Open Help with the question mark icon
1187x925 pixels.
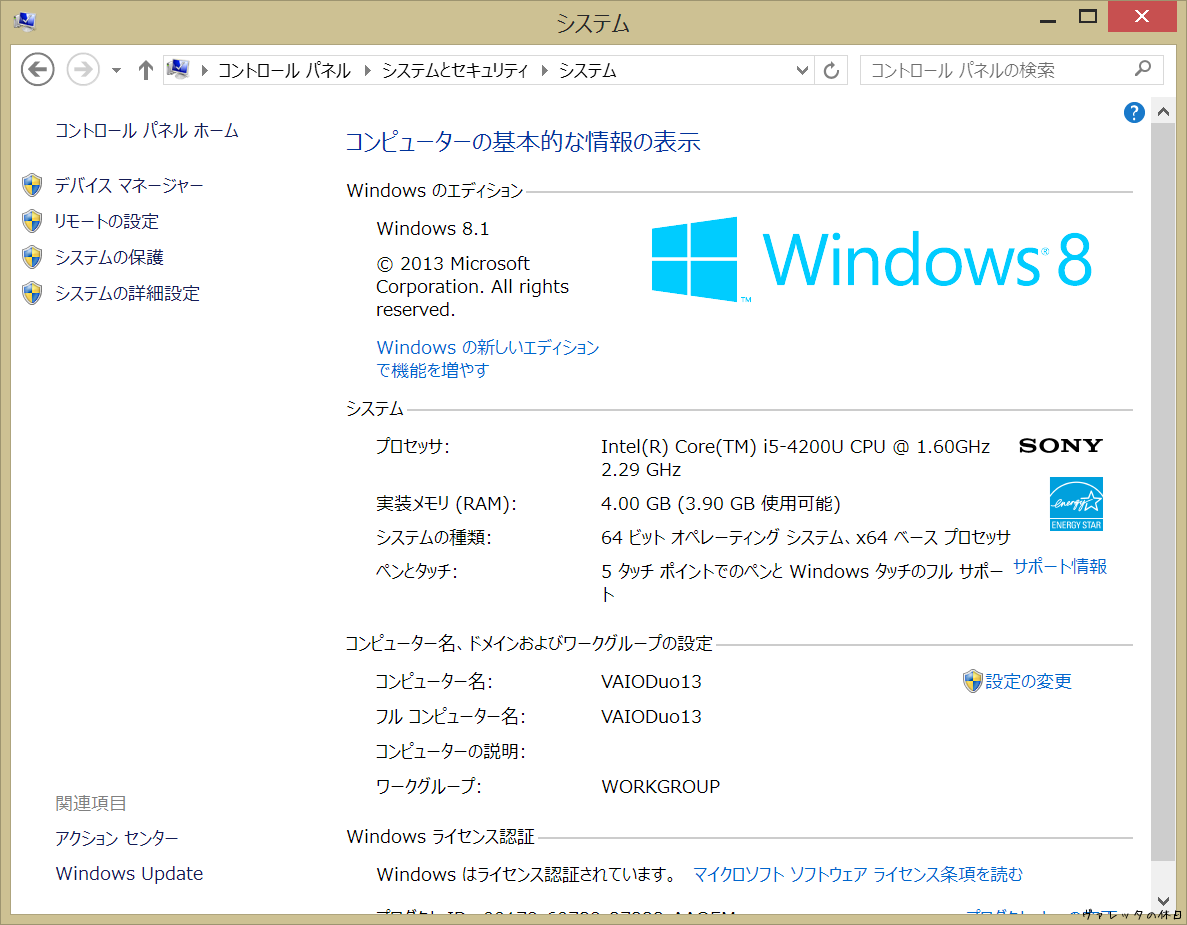tap(1133, 113)
